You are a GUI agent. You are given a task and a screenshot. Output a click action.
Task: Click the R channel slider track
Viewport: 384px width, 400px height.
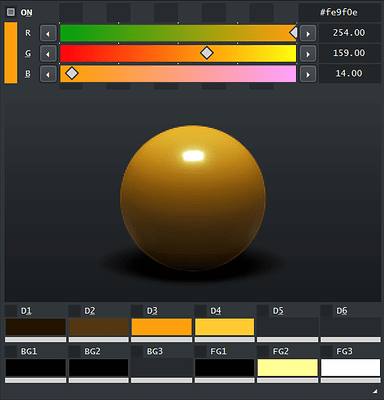[178, 33]
